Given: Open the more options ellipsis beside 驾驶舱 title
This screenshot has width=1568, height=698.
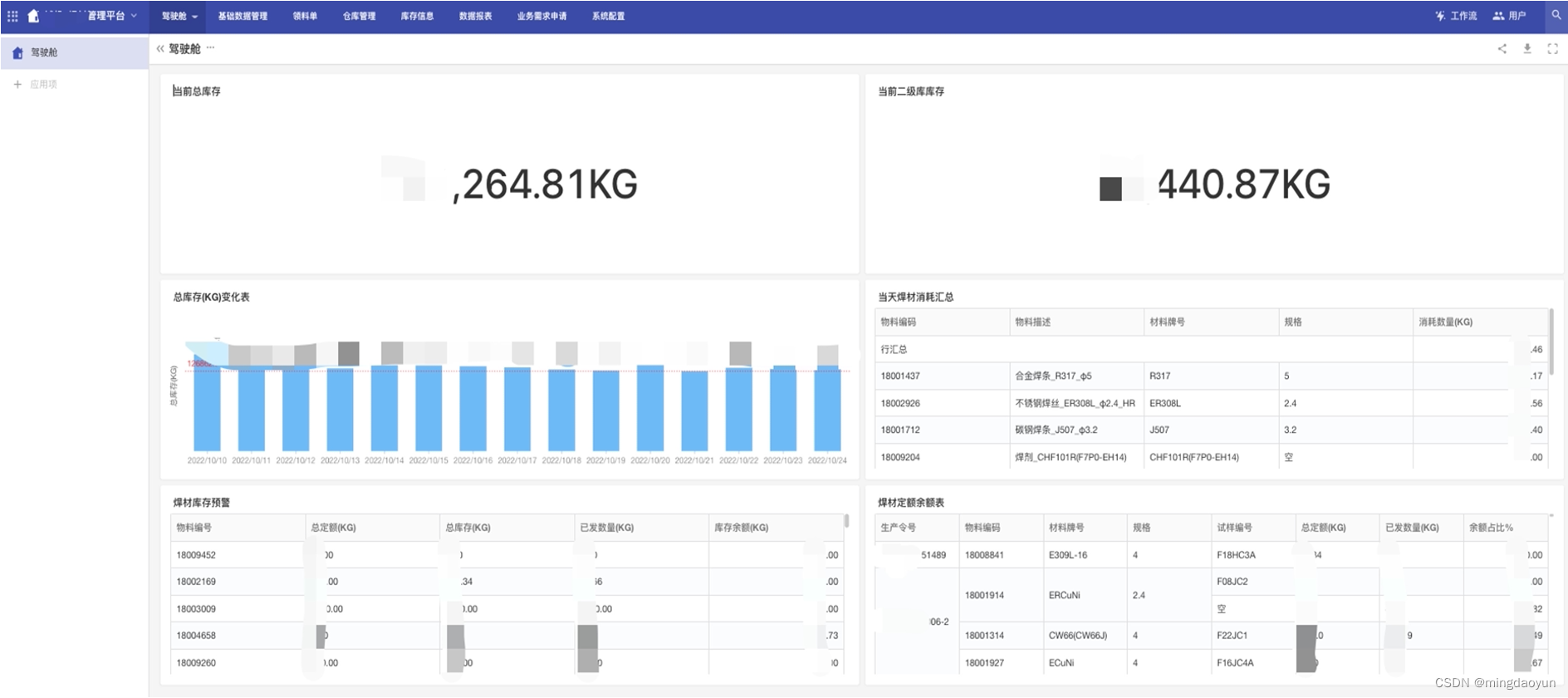Looking at the screenshot, I should 210,48.
